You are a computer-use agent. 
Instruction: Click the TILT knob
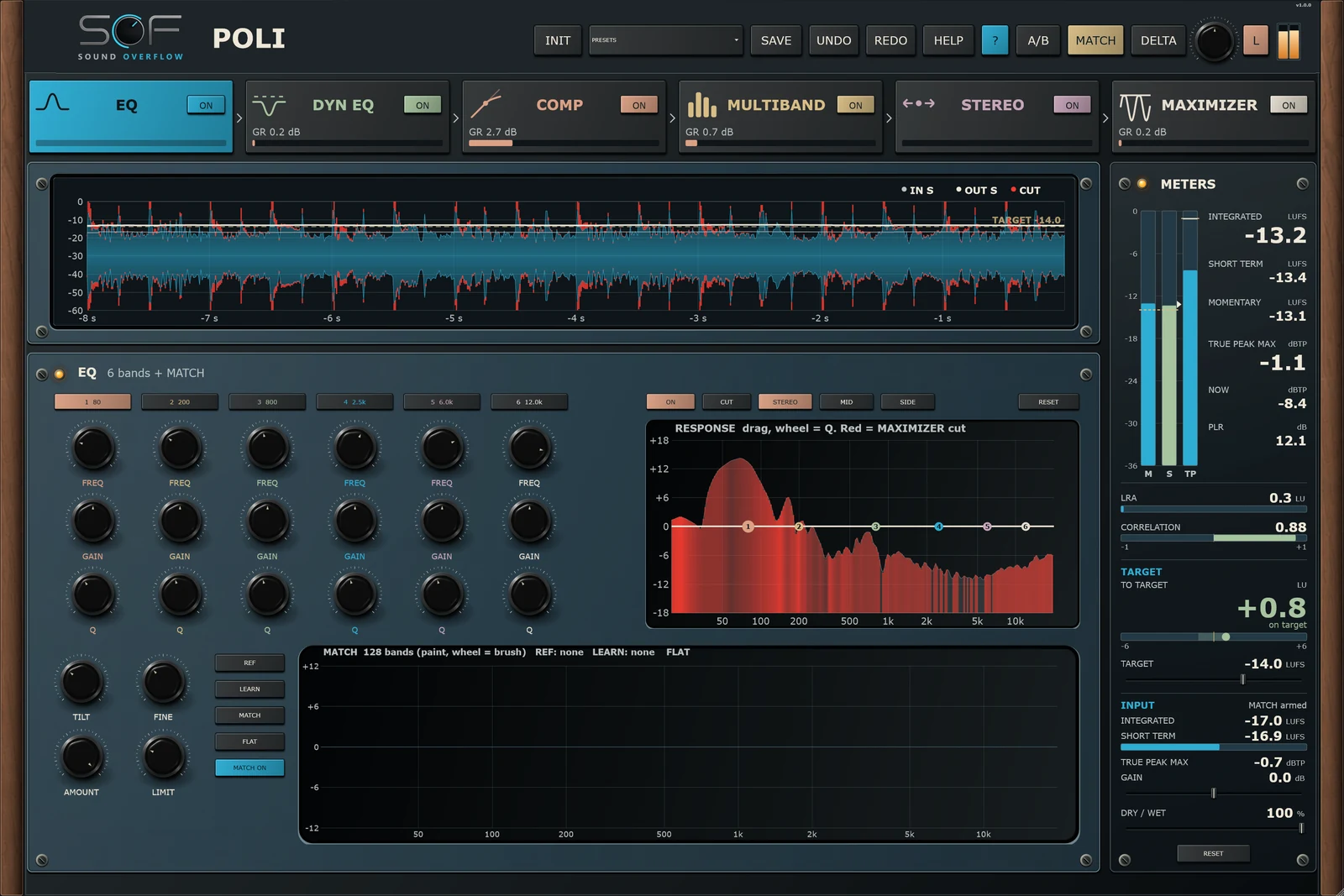coord(81,681)
